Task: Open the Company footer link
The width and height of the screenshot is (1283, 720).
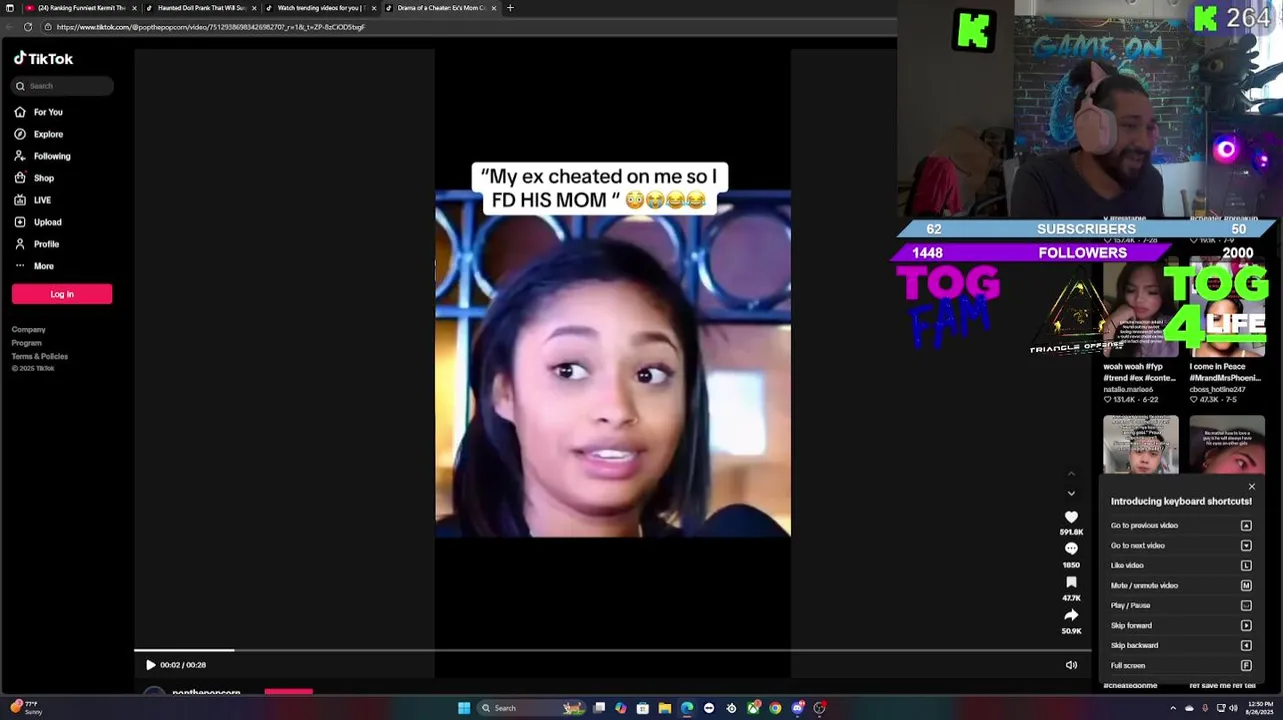Action: 28,330
